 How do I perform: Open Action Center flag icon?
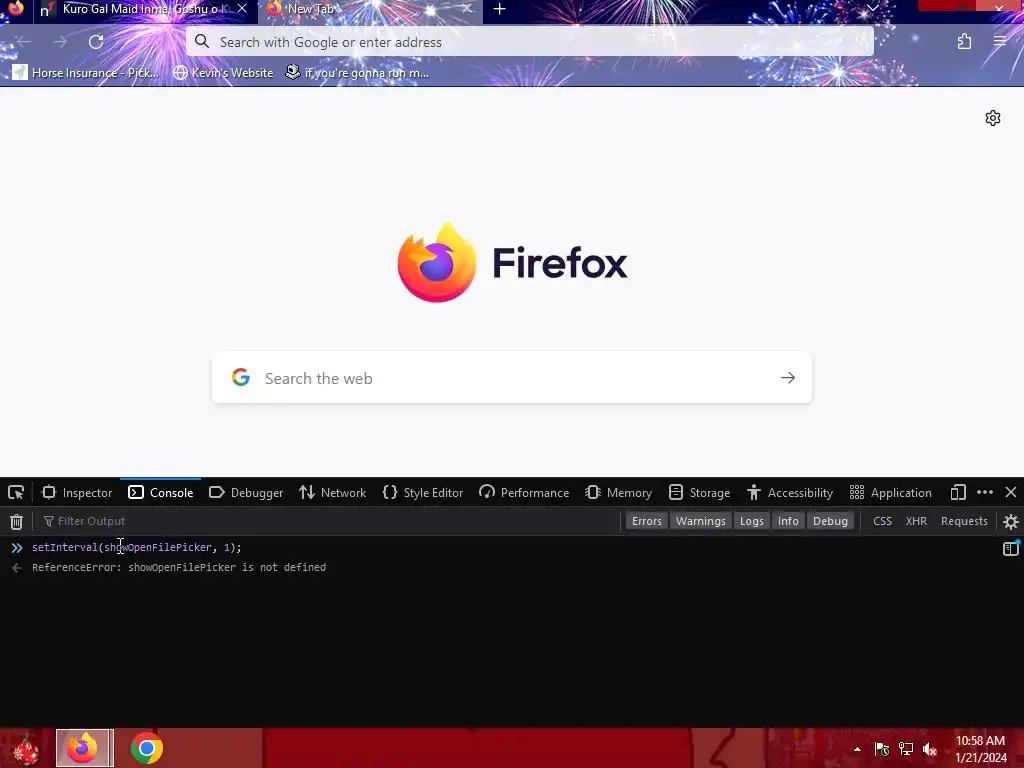pyautogui.click(x=882, y=749)
